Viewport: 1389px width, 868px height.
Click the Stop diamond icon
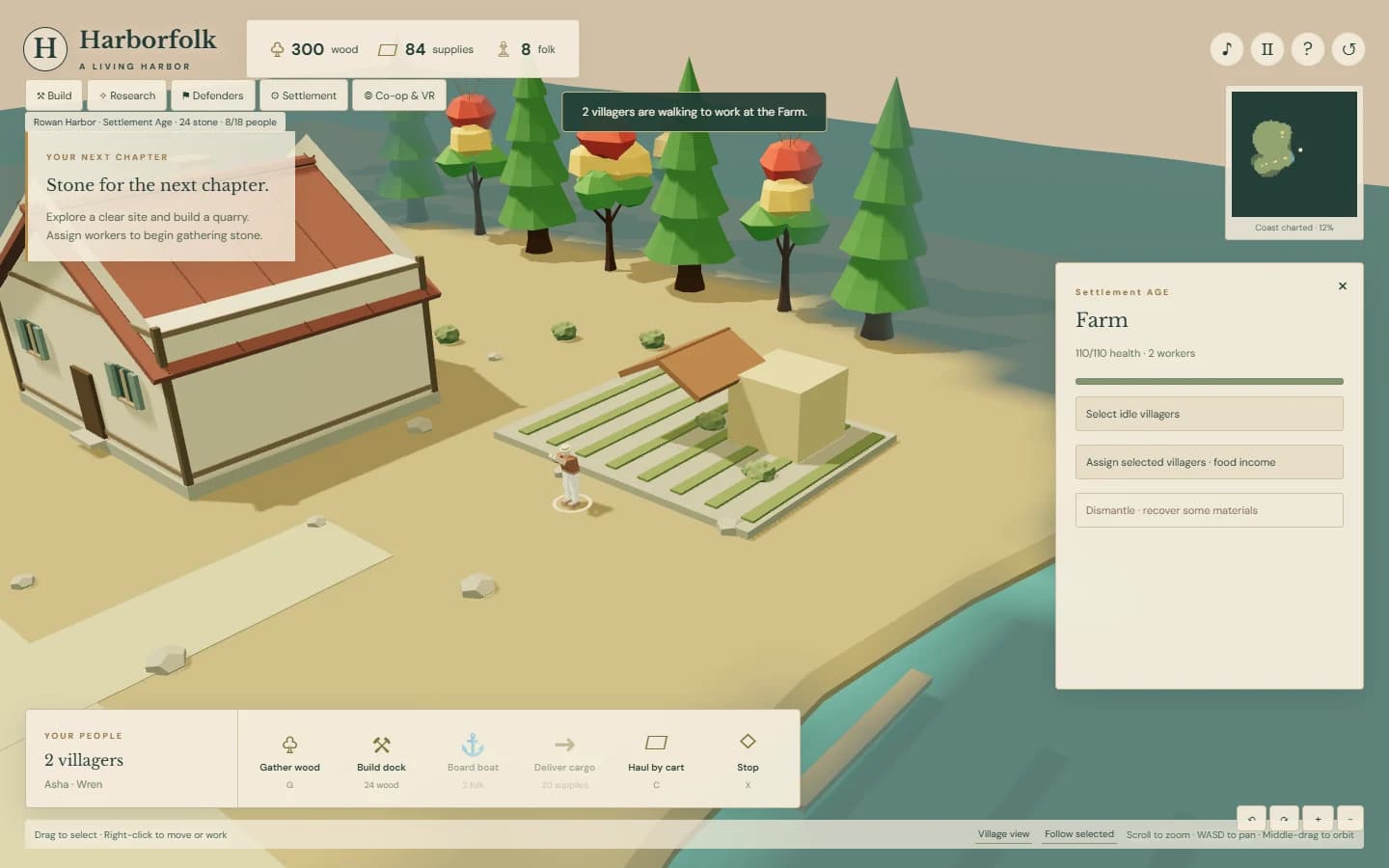(x=748, y=741)
